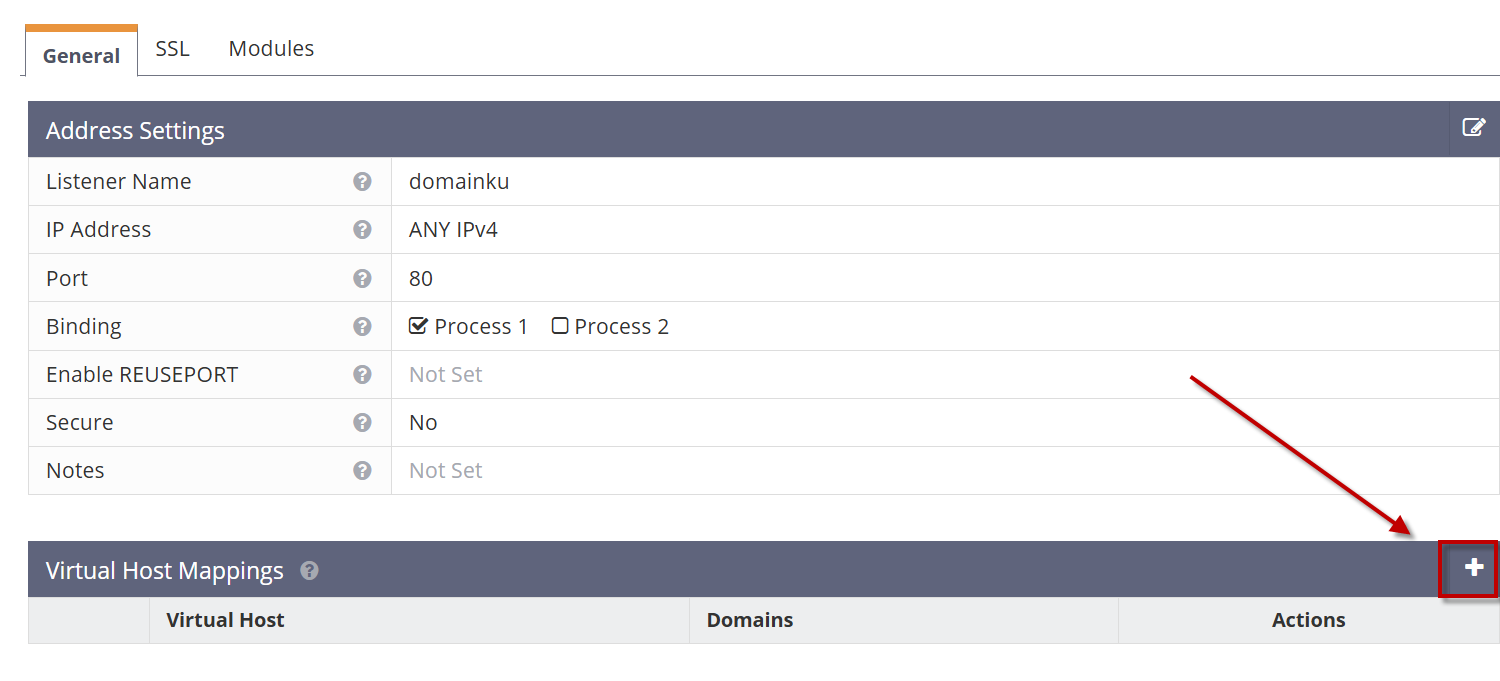The height and width of the screenshot is (681, 1500).
Task: Click the Virtual Host column header
Action: pyautogui.click(x=225, y=620)
